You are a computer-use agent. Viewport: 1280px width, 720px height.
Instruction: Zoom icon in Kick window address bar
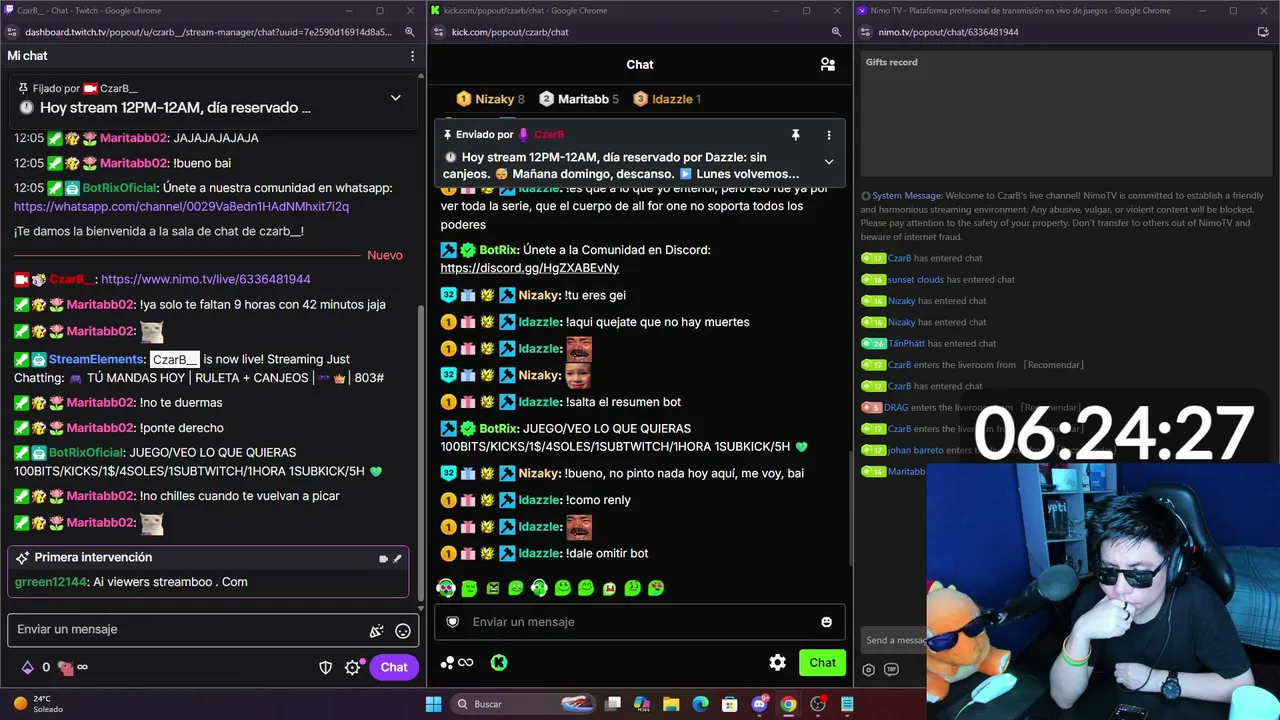(x=836, y=32)
